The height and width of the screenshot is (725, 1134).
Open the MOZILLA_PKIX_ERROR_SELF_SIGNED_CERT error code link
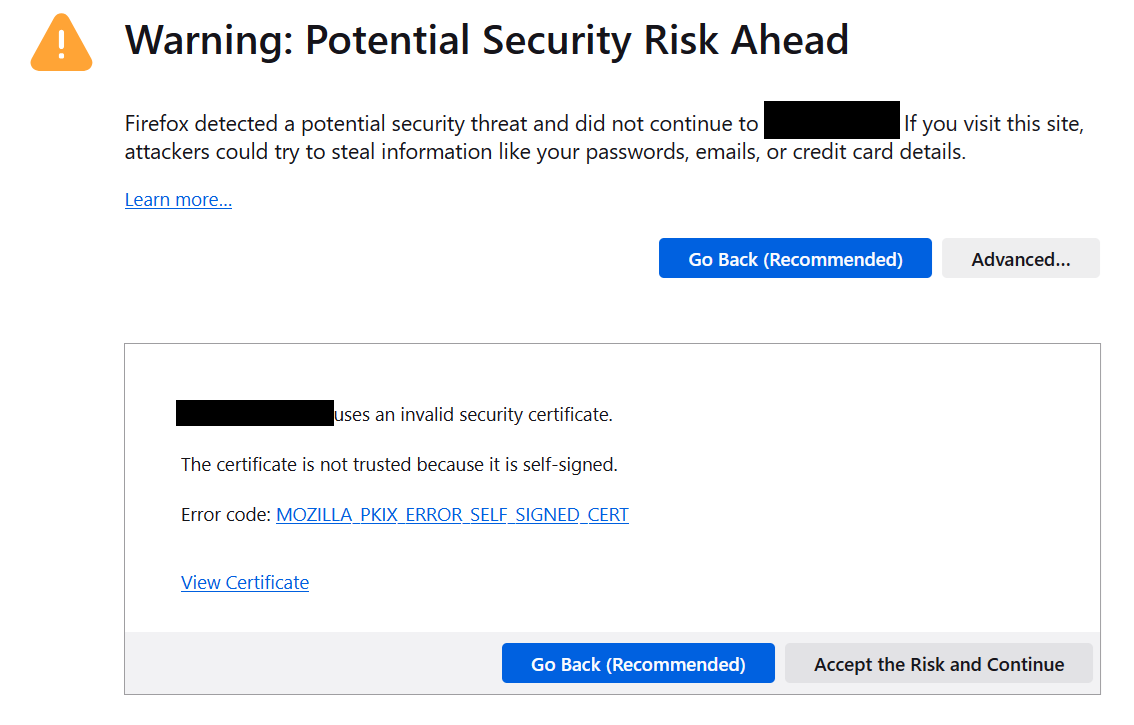point(452,514)
